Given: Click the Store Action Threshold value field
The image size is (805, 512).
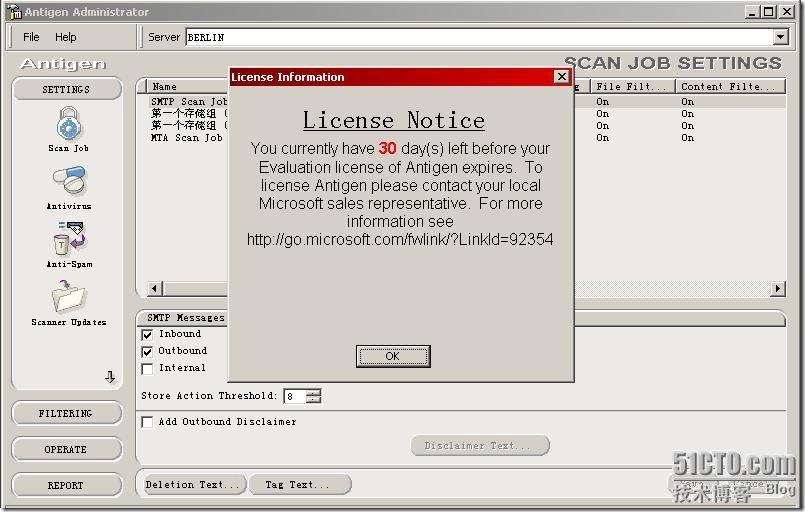Looking at the screenshot, I should pos(295,396).
